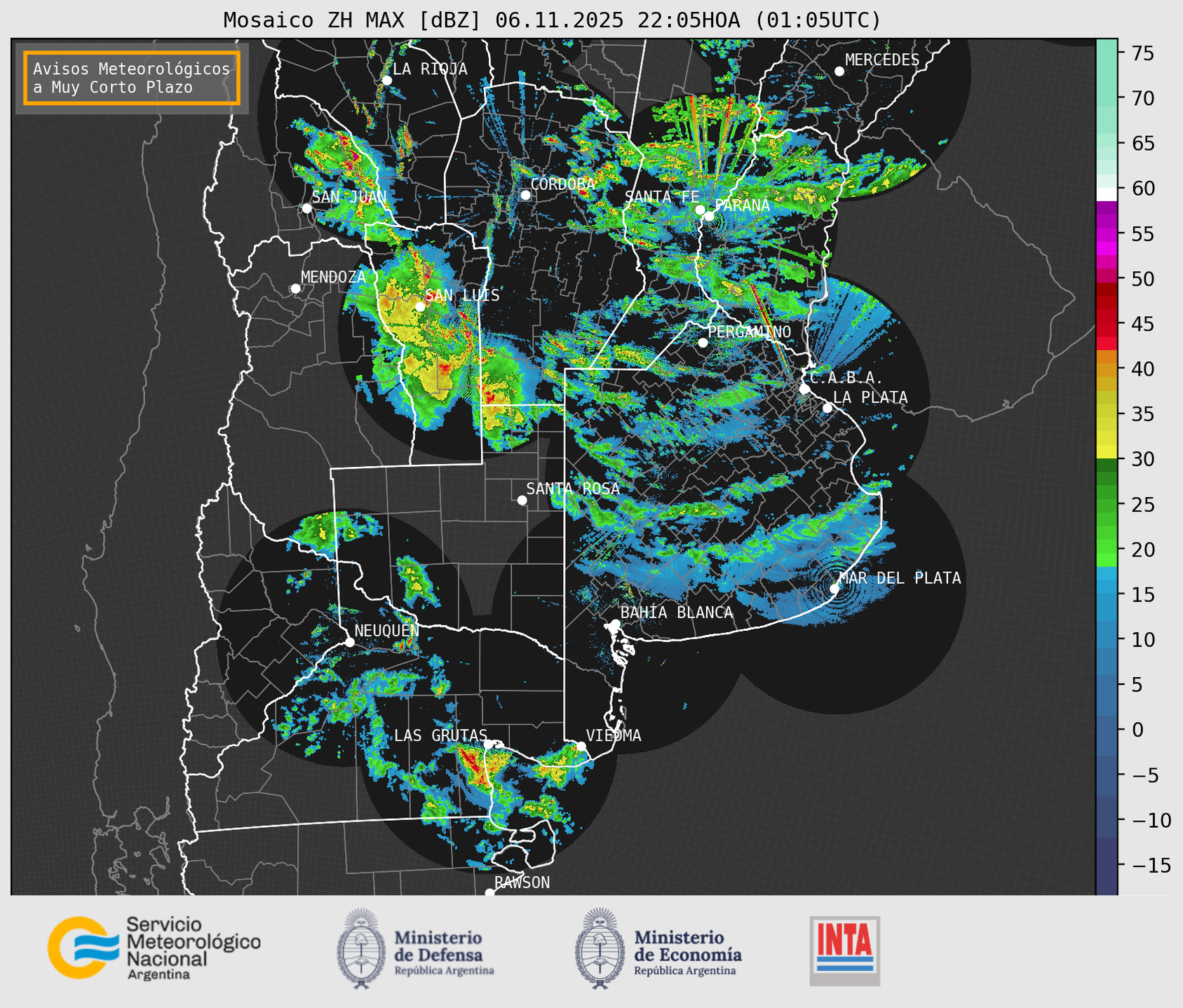Click the PERGAMINO label text
The image size is (1183, 1008).
(750, 332)
